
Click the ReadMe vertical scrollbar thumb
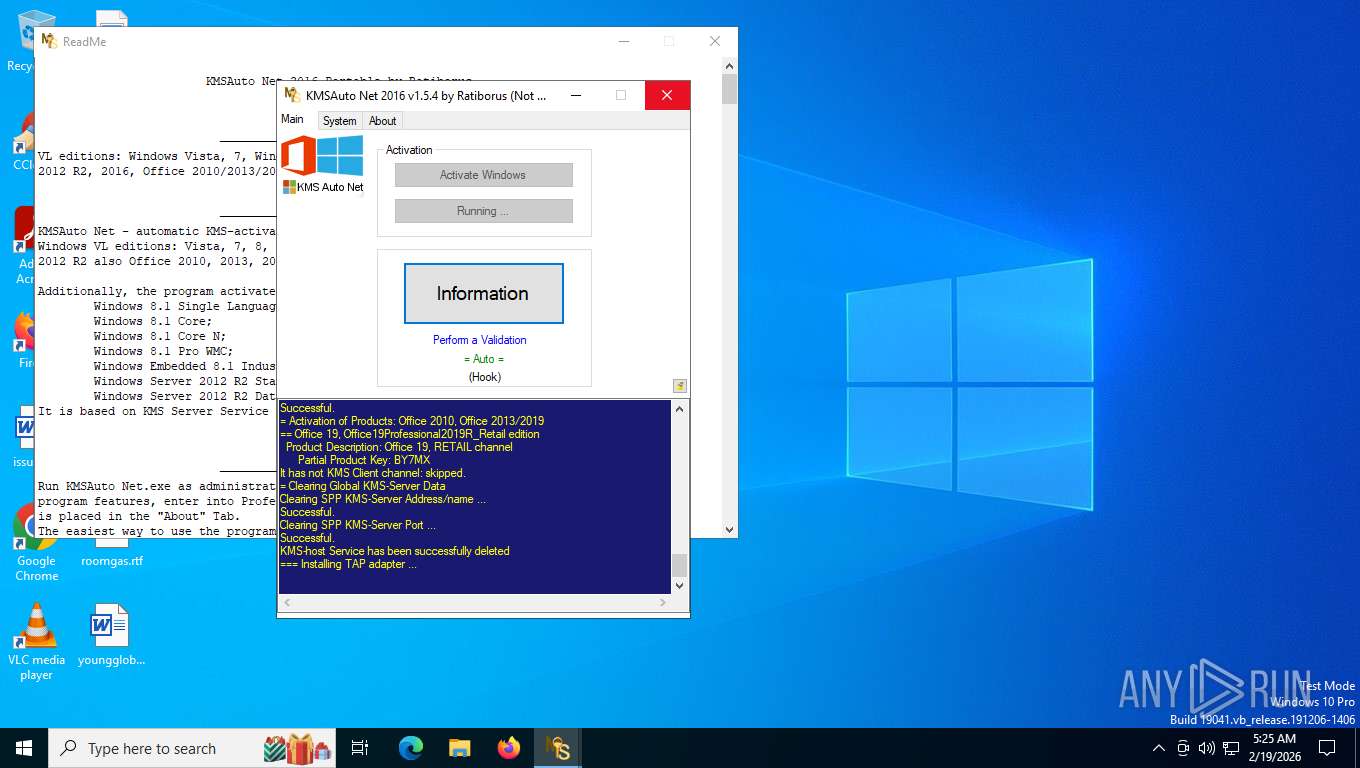(729, 89)
